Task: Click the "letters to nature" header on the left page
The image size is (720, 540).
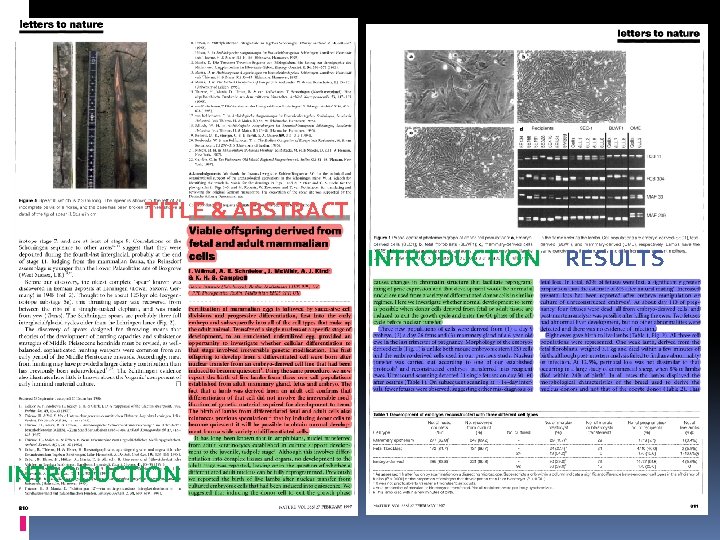Action: 61,25
